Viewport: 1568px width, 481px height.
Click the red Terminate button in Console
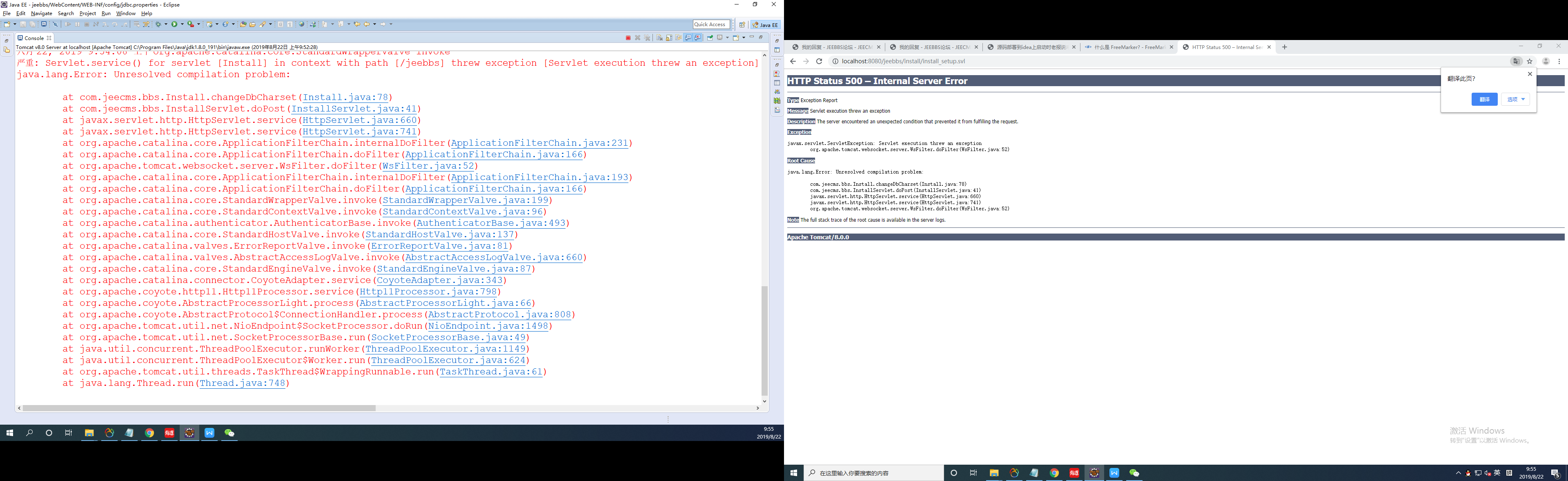click(628, 38)
